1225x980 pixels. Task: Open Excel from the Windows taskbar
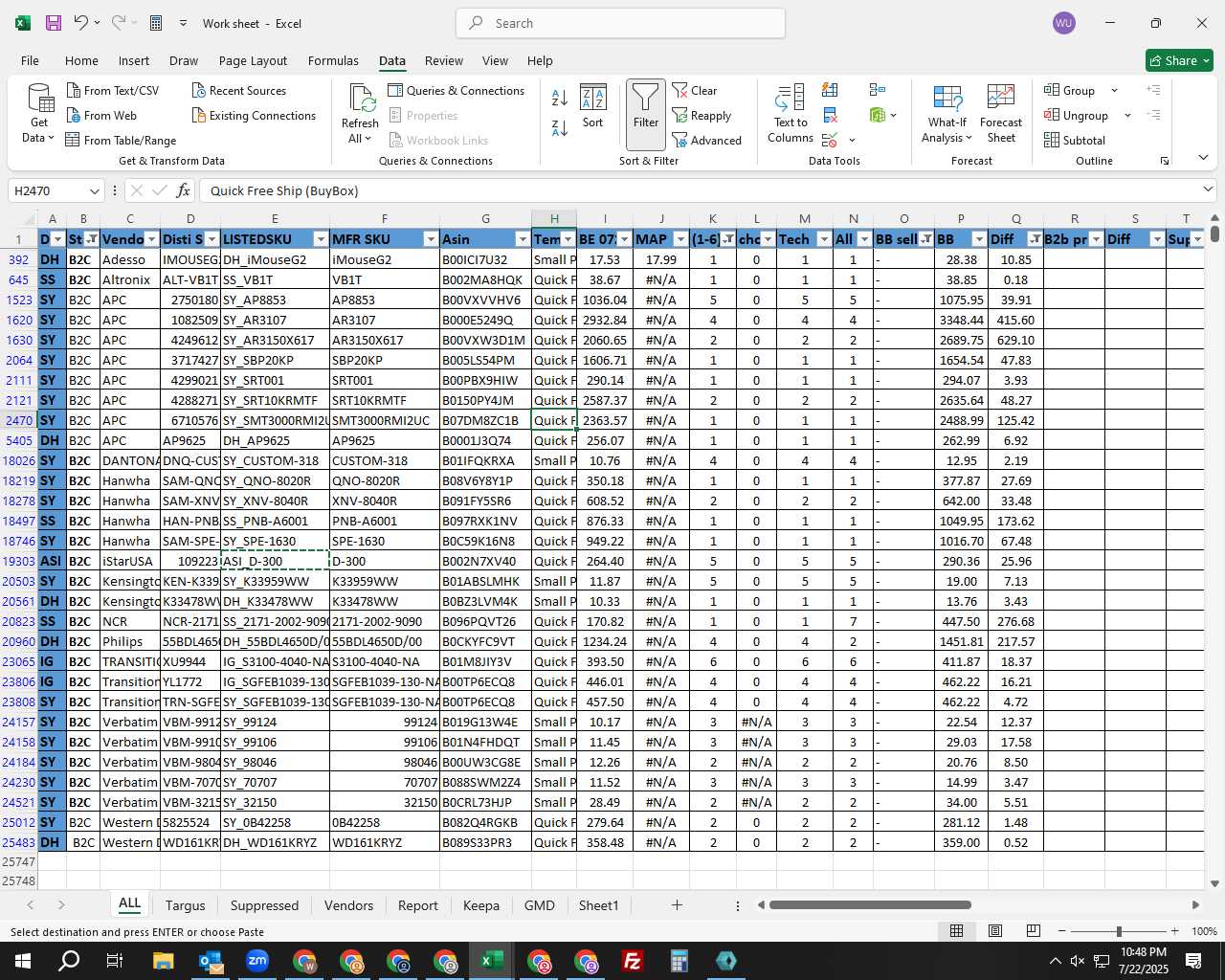(492, 961)
